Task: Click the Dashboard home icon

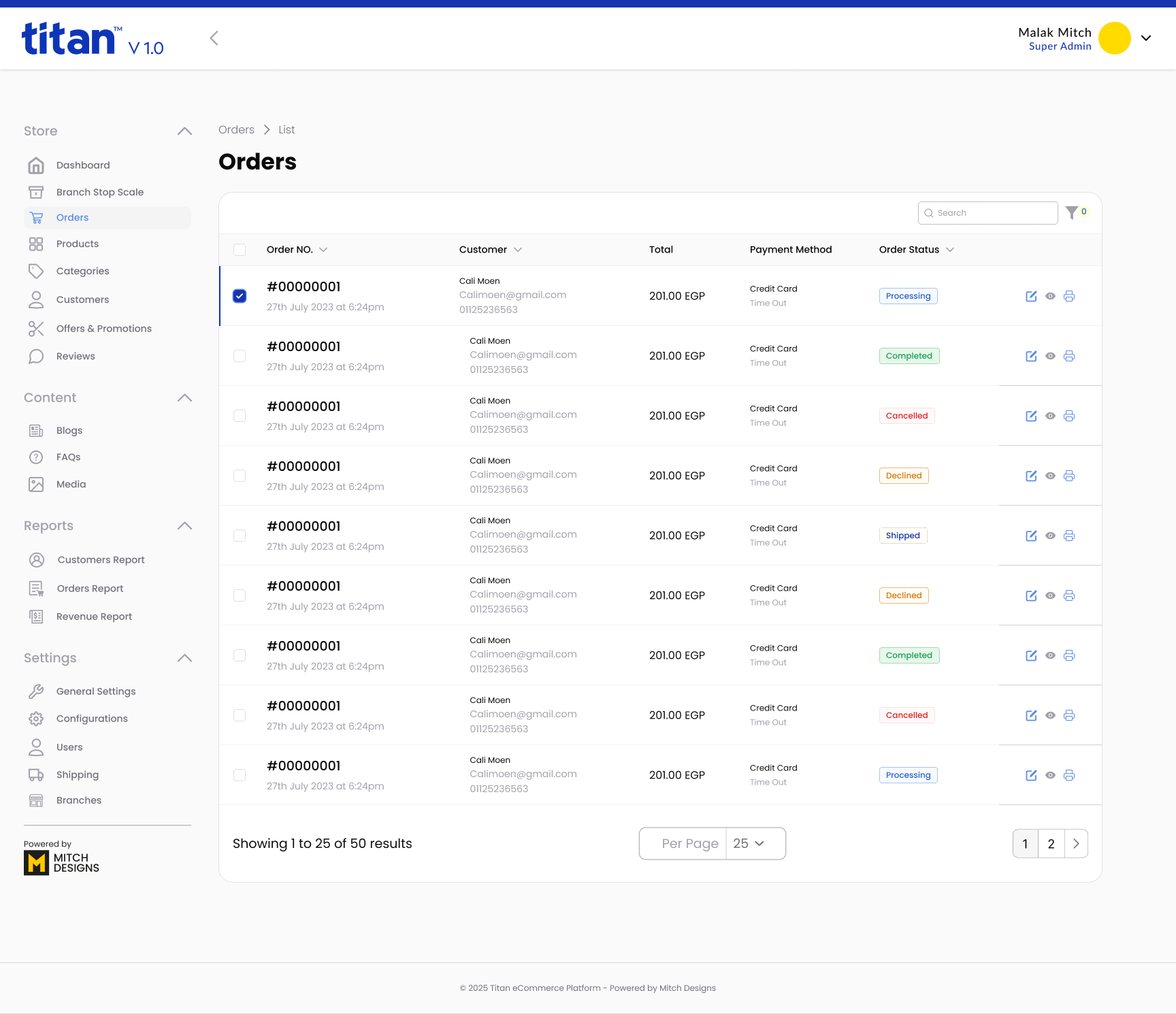Action: tap(36, 165)
